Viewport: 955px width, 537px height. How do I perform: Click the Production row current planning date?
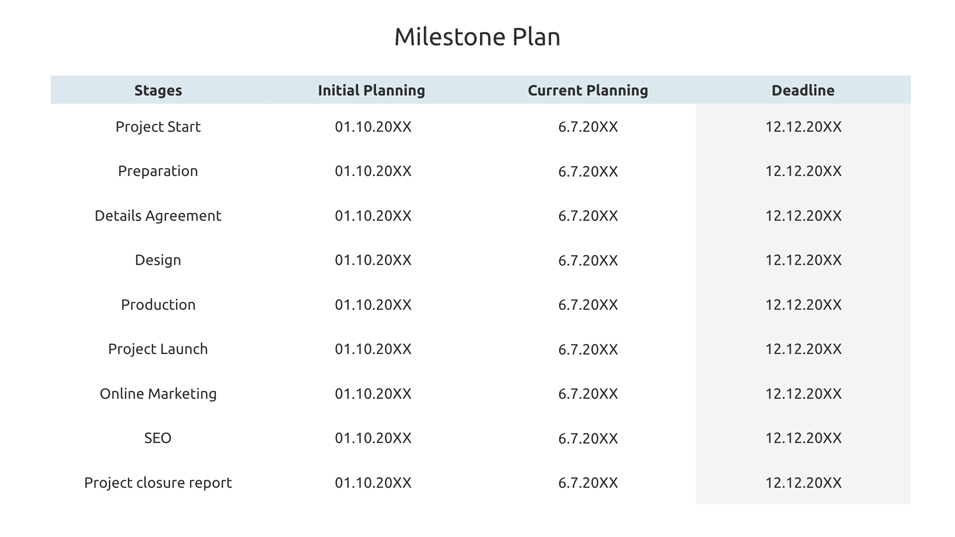(588, 305)
